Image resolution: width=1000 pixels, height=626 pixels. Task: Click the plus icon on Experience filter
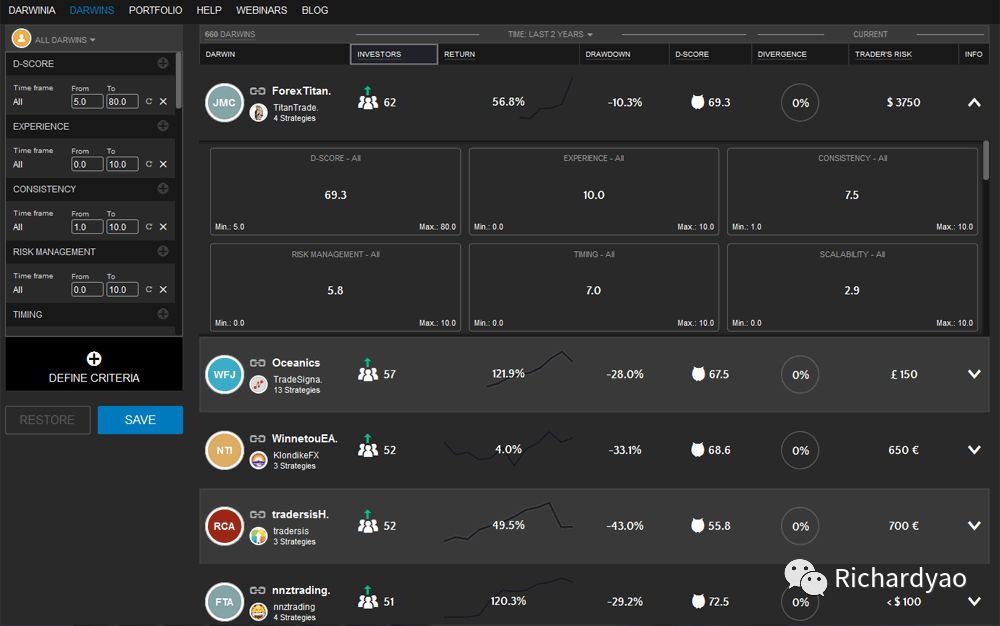163,127
